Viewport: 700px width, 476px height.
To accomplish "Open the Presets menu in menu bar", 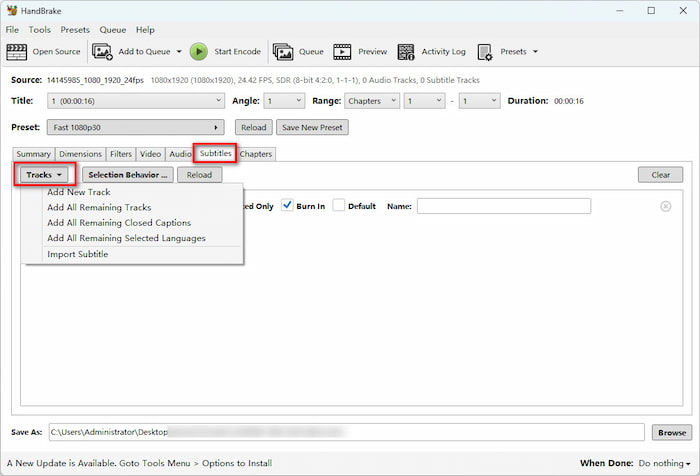I will pos(75,30).
